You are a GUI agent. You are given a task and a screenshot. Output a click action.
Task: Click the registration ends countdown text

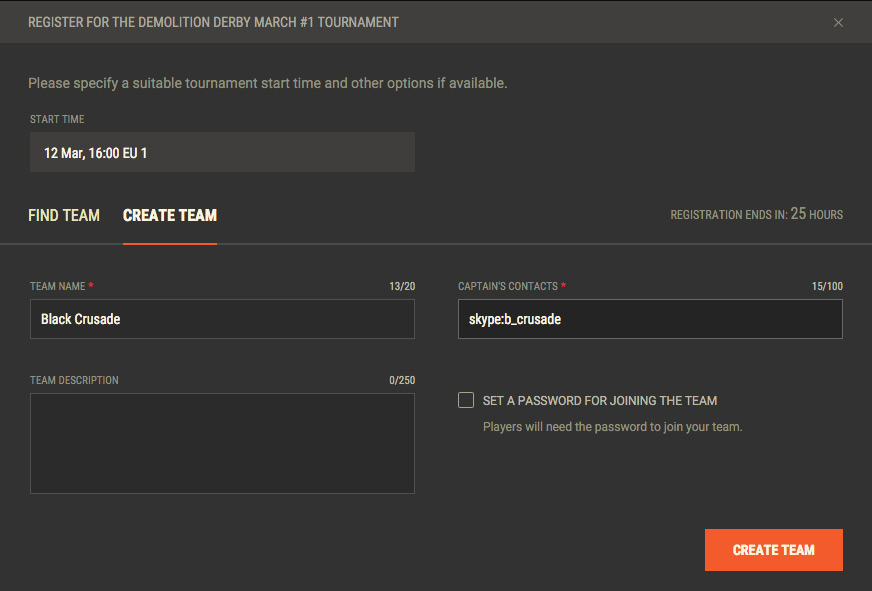coord(756,214)
